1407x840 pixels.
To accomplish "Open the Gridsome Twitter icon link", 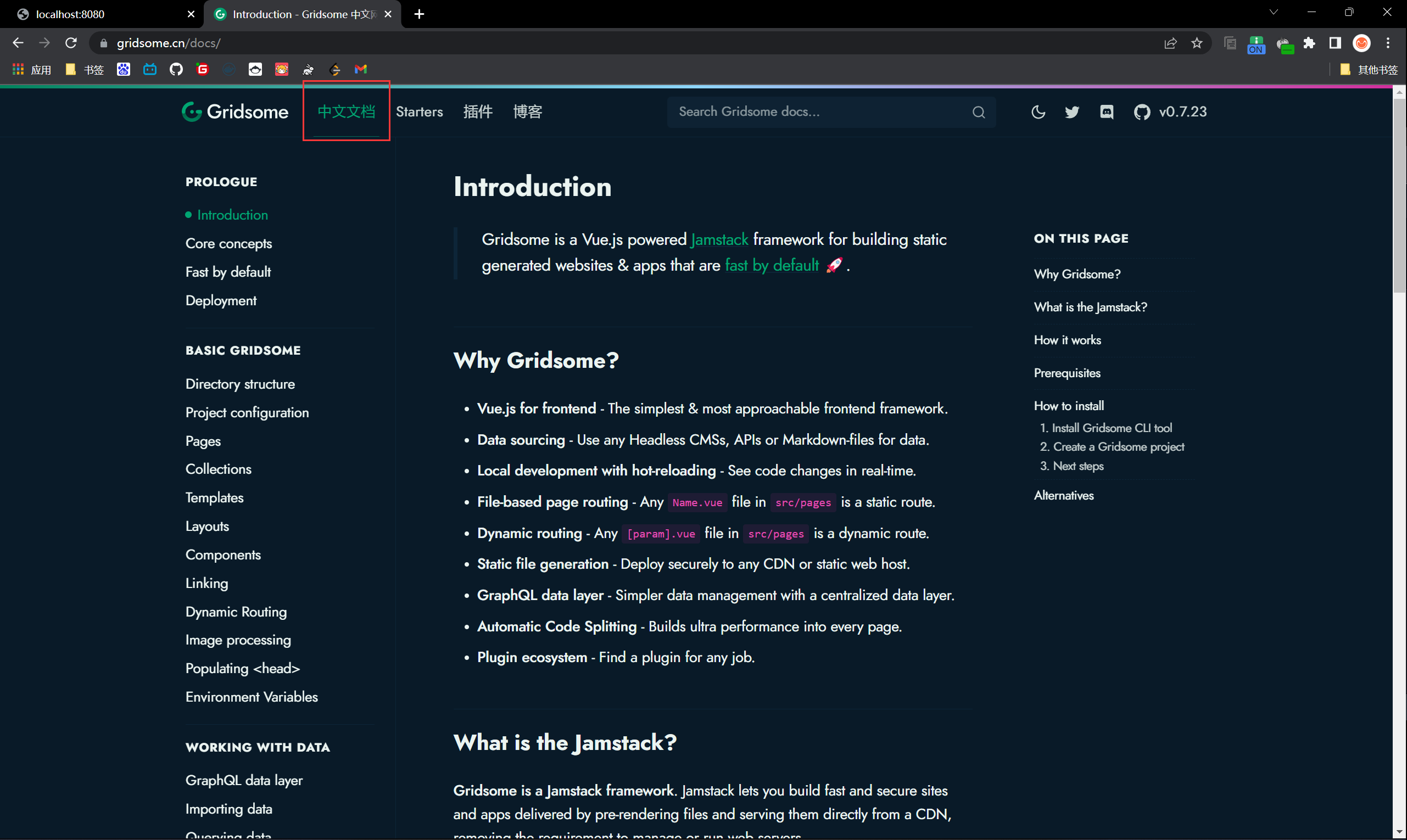I will (x=1072, y=112).
